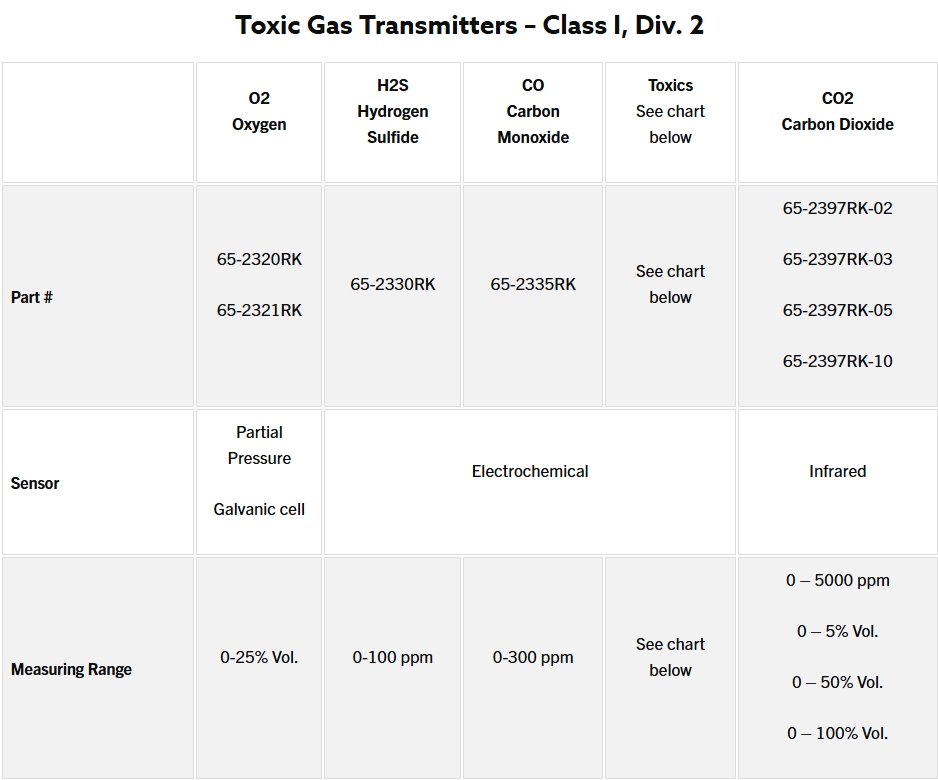Click the 0-25% Vol. oxygen range
This screenshot has width=938, height=780.
[x=259, y=657]
